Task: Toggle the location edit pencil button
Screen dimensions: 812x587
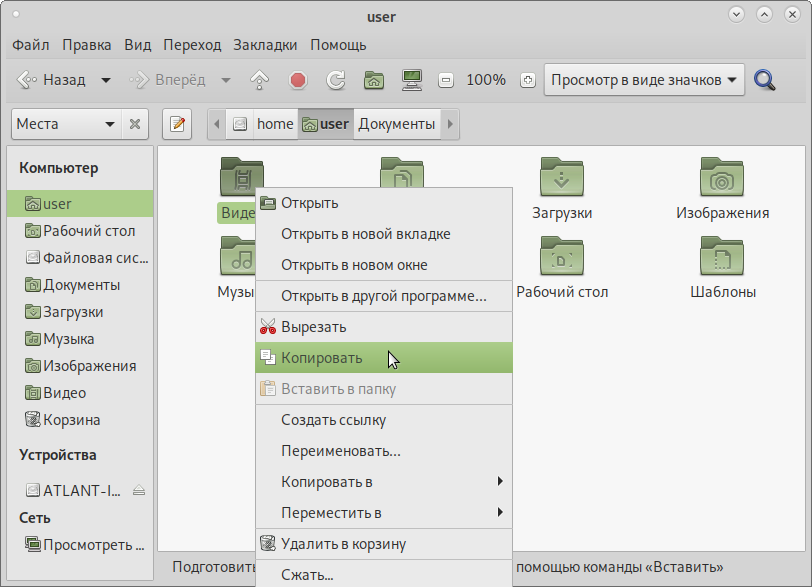Action: click(177, 124)
